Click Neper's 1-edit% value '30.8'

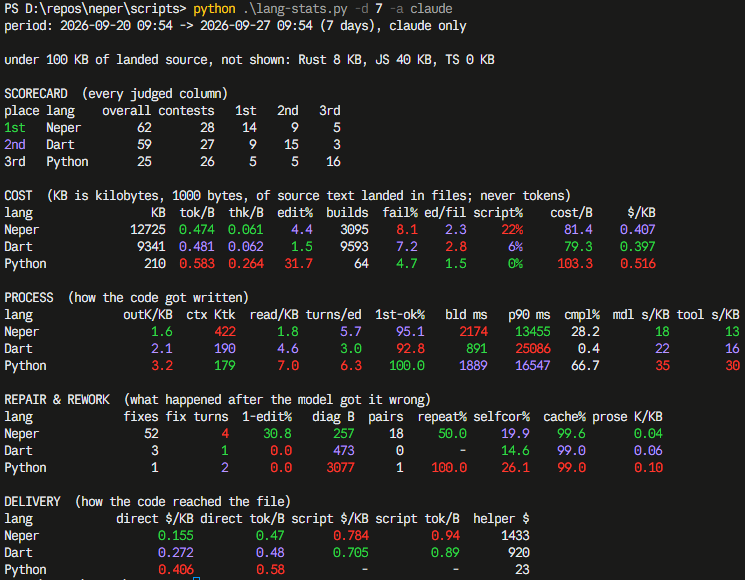pyautogui.click(x=277, y=434)
